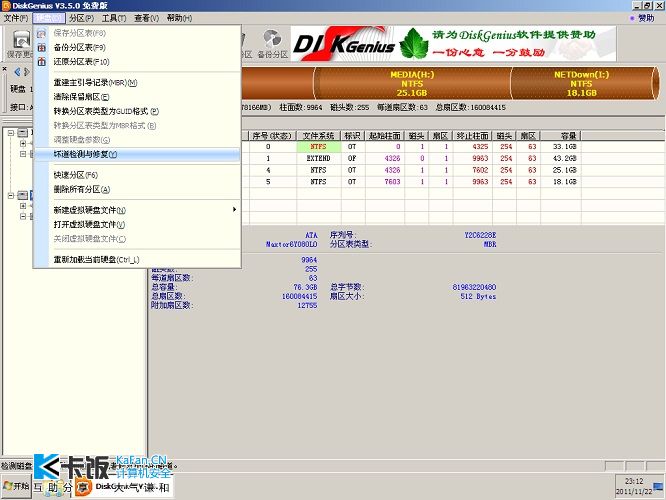Viewport: 666px width, 500px height.
Task: Click the network tray icon near clock
Action: click(x=658, y=486)
